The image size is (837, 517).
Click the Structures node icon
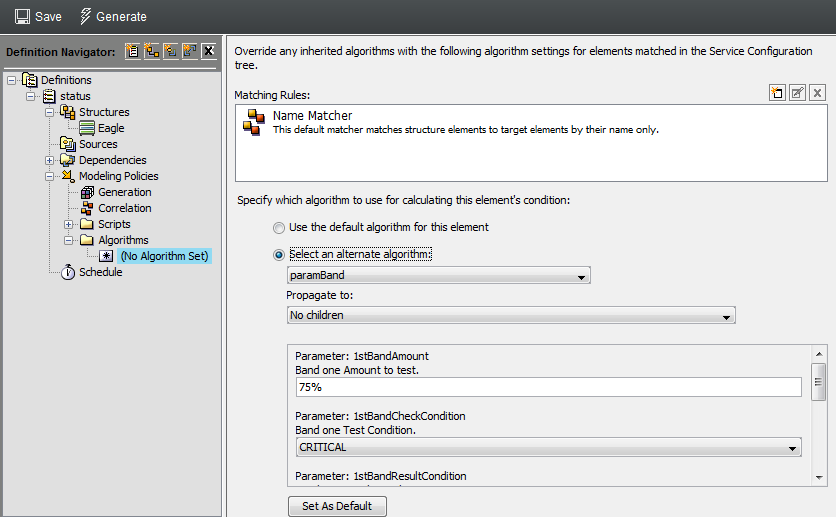[x=68, y=112]
